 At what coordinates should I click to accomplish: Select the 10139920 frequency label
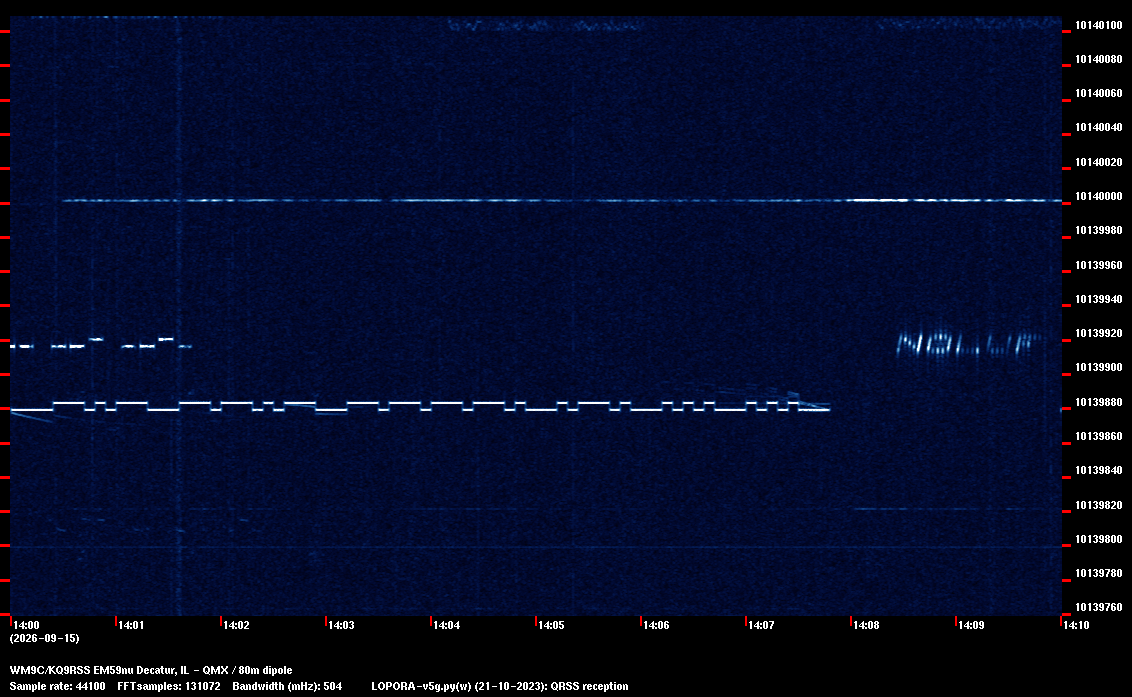pyautogui.click(x=1099, y=334)
